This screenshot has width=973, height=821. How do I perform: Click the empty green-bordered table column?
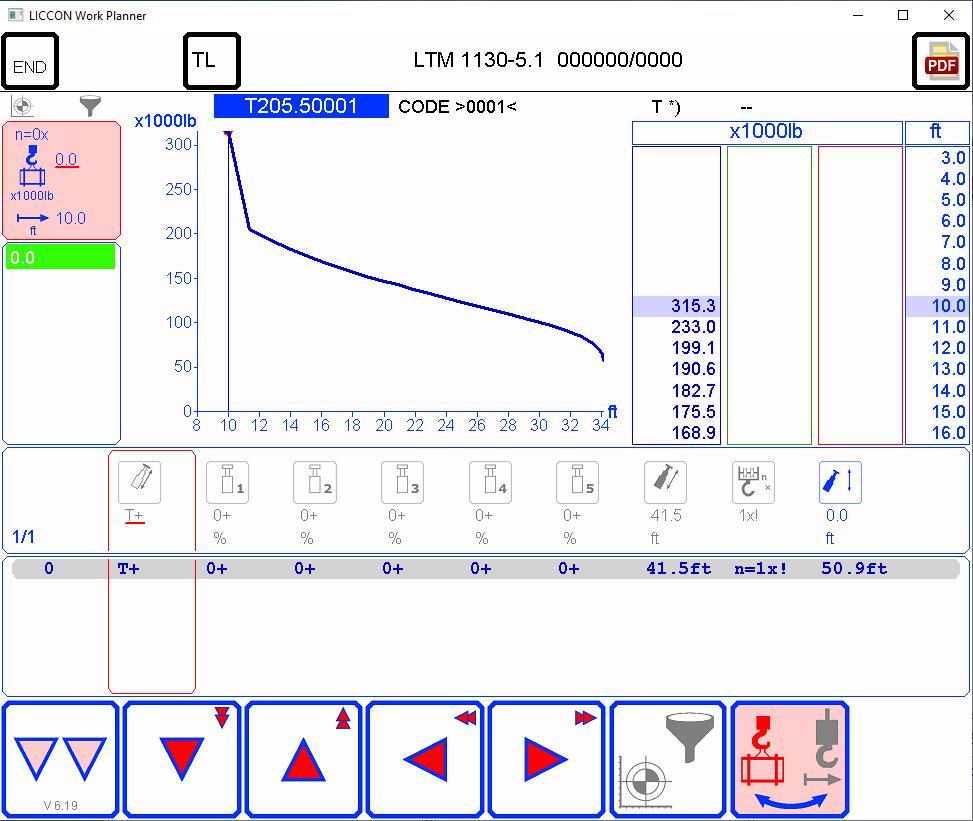coord(769,295)
